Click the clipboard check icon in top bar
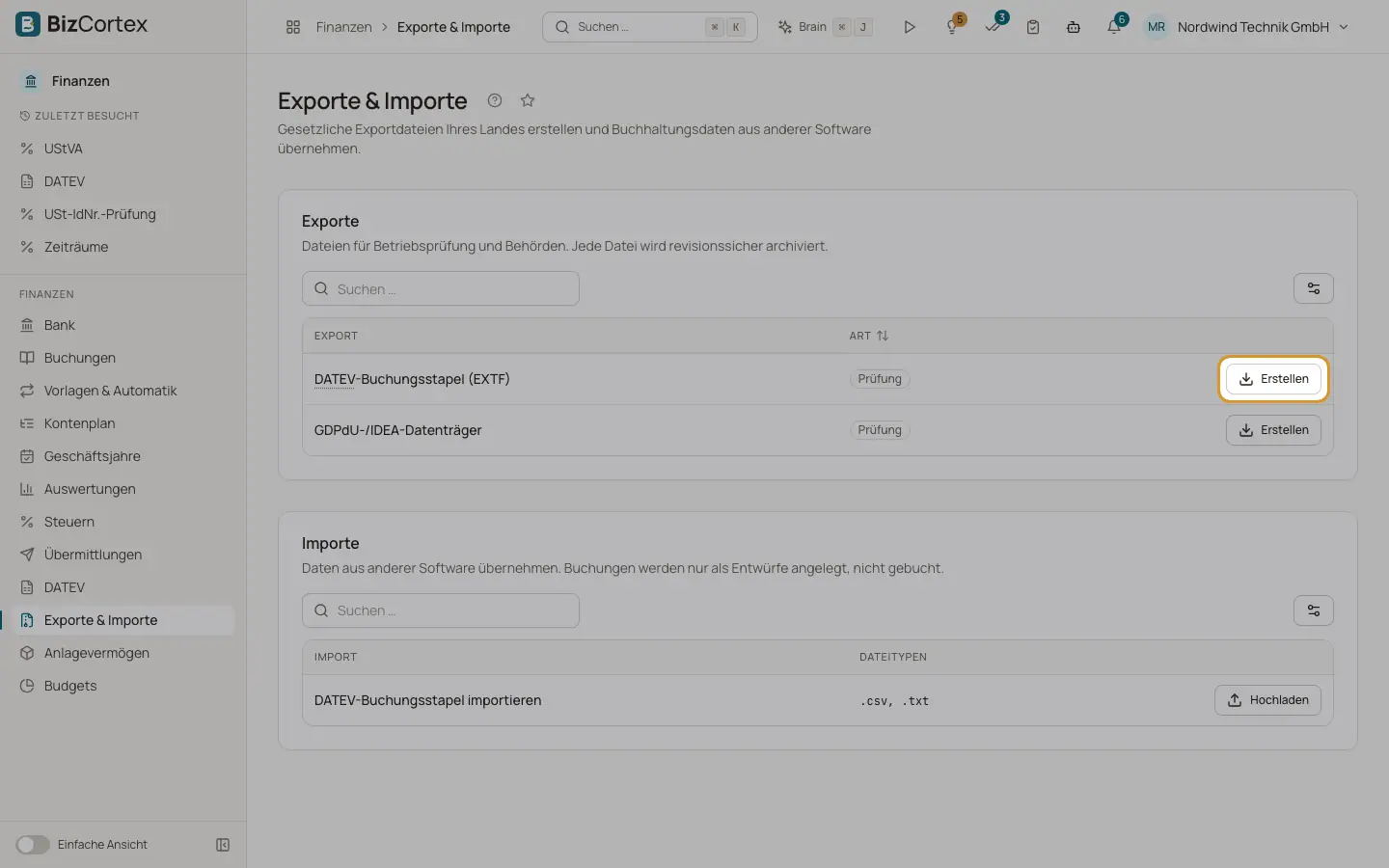Screen dimensions: 1389x868 1033,27
